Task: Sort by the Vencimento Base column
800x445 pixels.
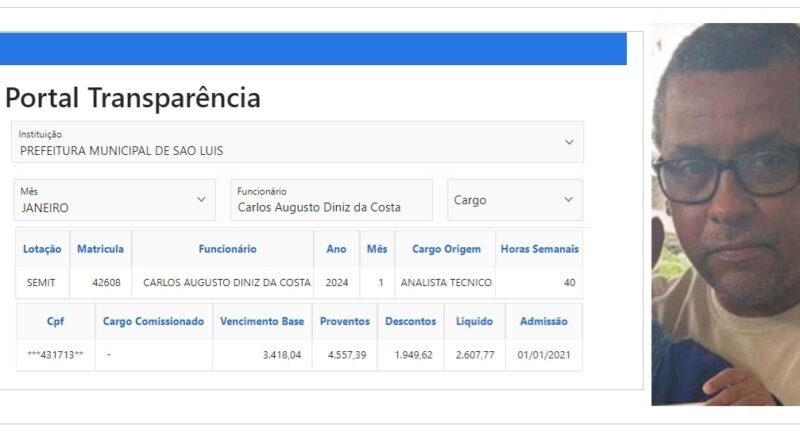Action: (261, 322)
